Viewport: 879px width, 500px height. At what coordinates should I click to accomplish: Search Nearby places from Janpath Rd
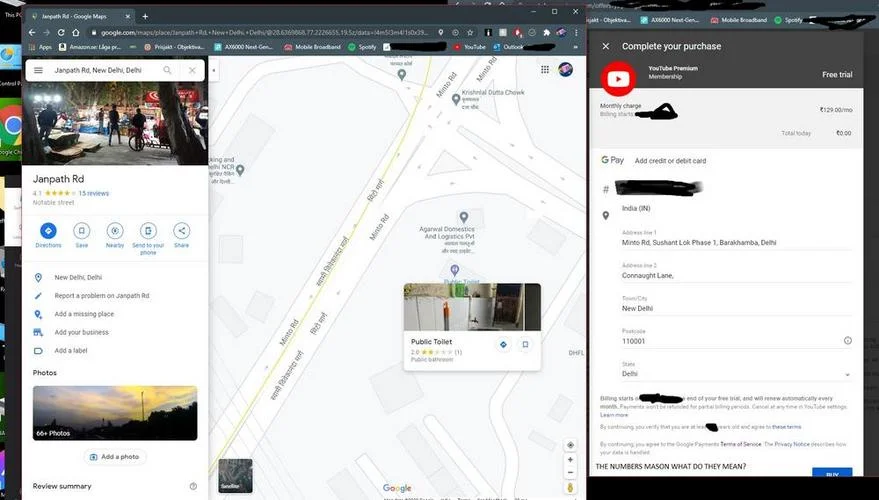(115, 235)
